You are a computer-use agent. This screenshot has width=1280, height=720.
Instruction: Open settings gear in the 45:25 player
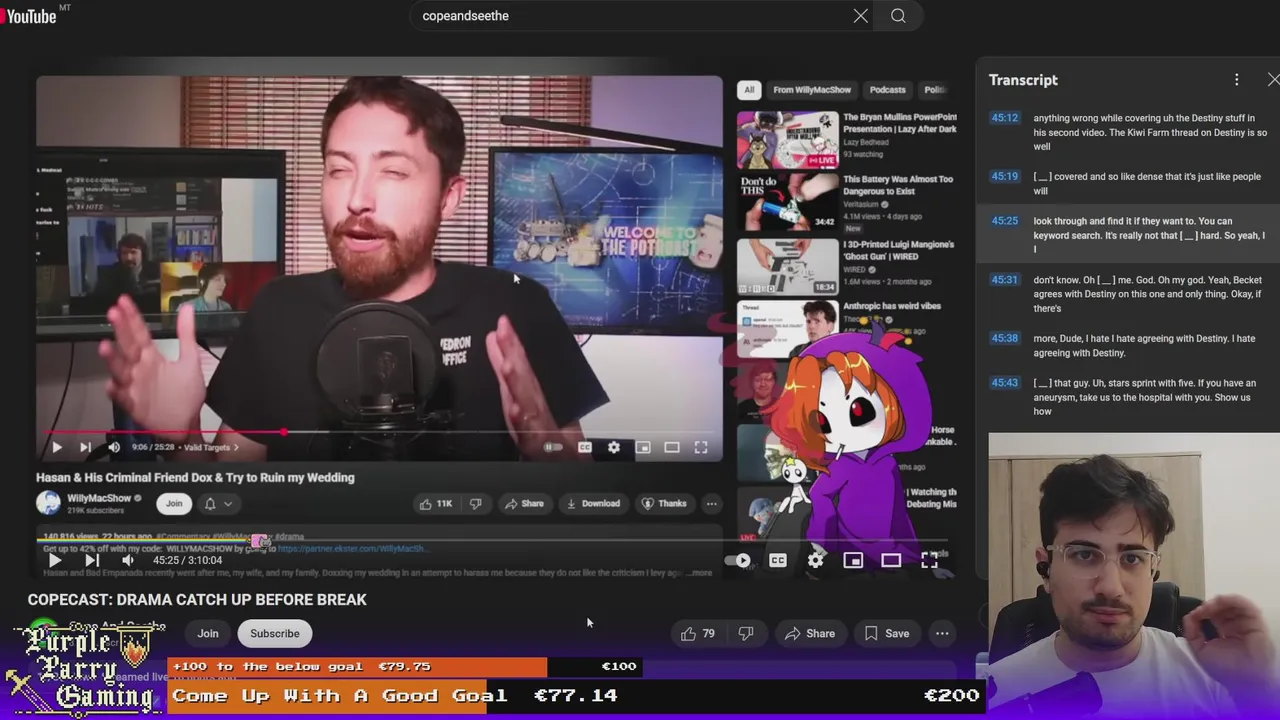[816, 561]
